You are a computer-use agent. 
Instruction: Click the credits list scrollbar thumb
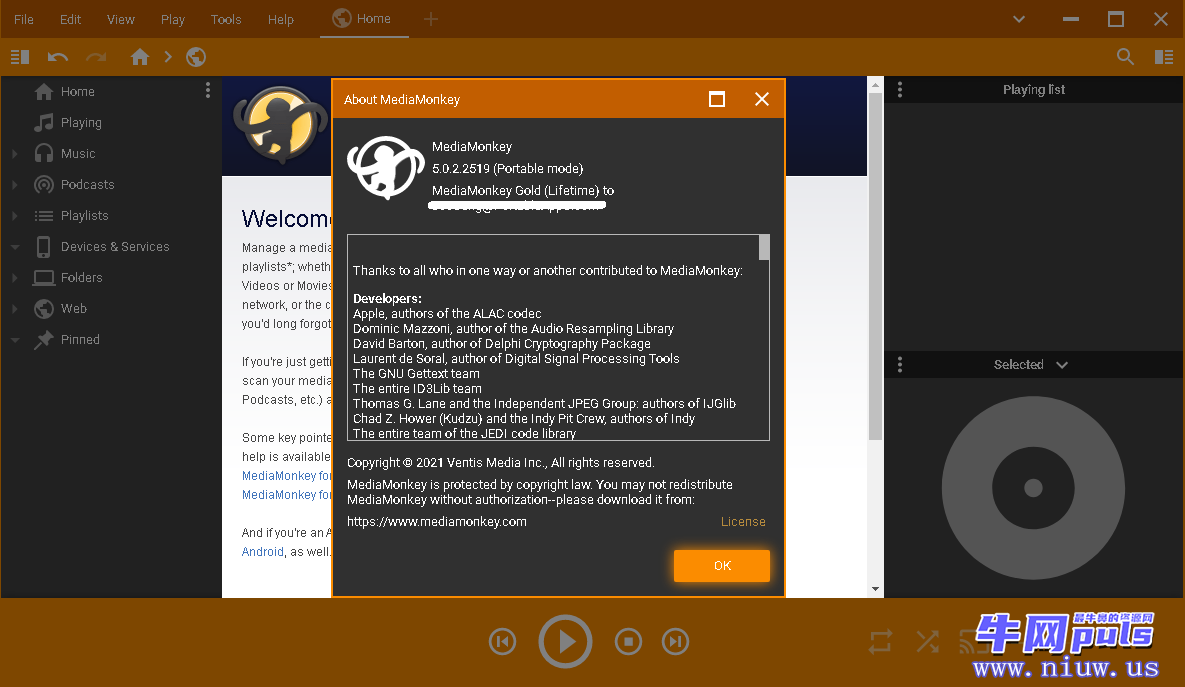pos(764,247)
